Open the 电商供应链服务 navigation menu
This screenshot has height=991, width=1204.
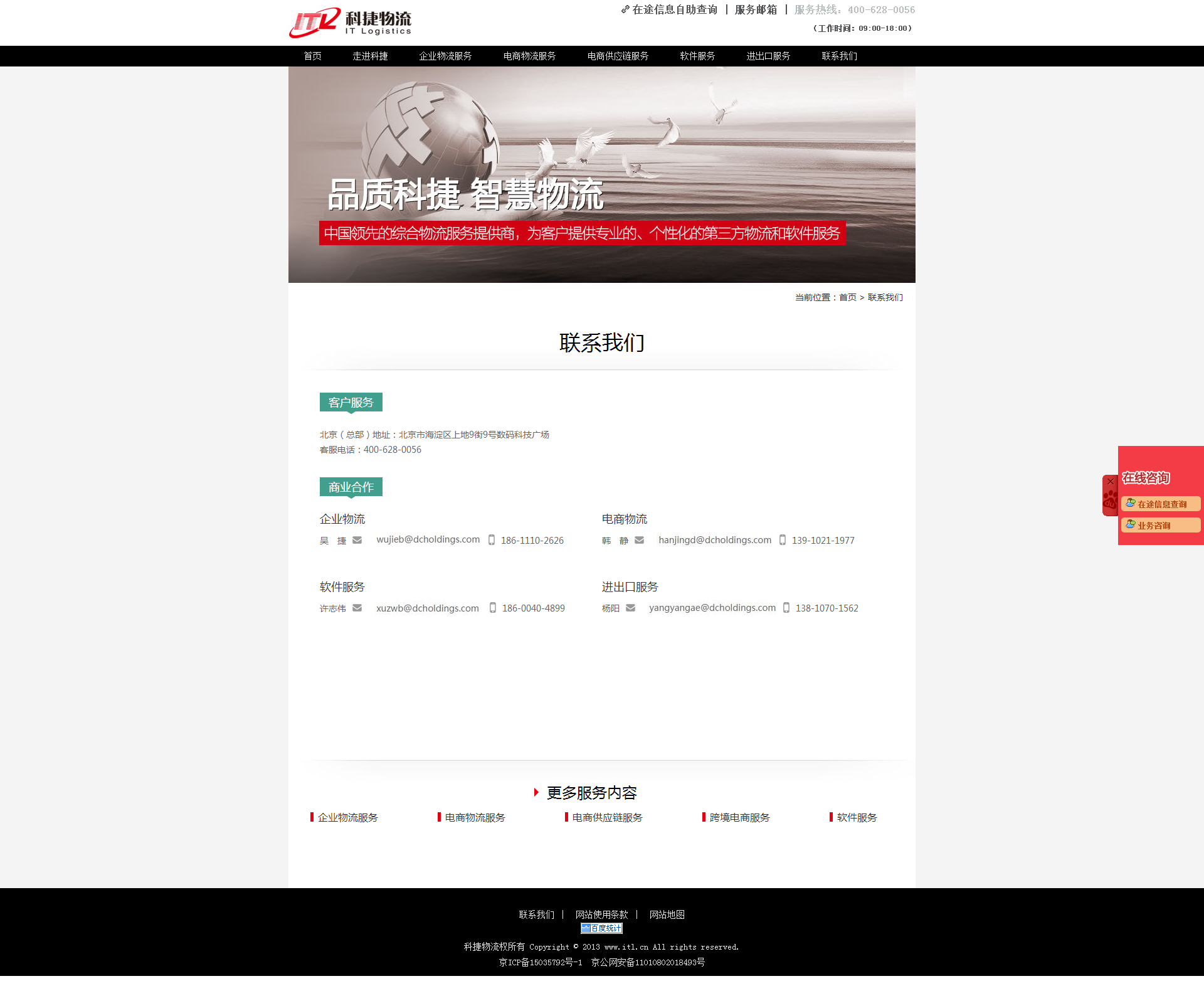[618, 56]
